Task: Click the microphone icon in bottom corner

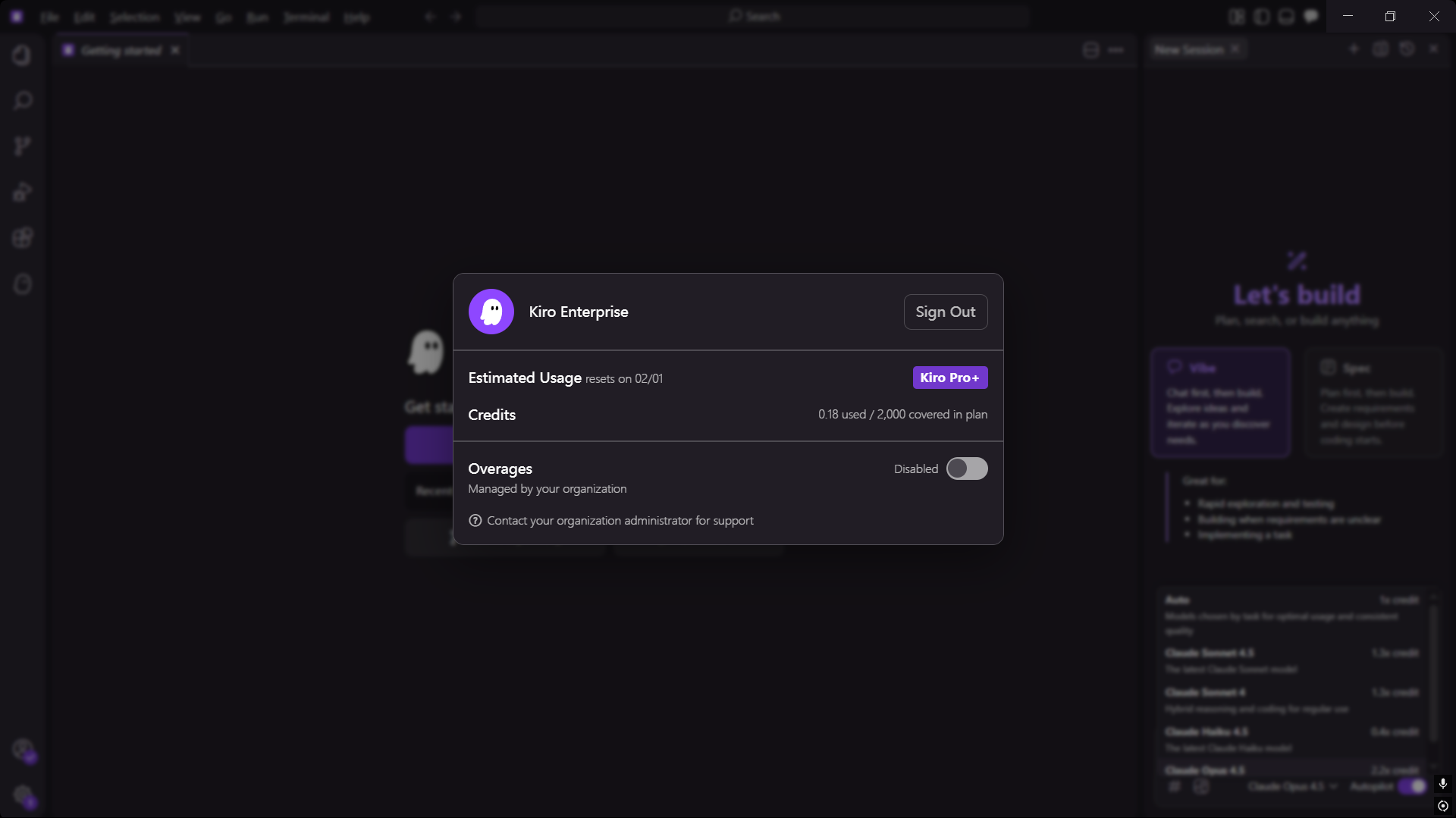Action: (x=1442, y=783)
